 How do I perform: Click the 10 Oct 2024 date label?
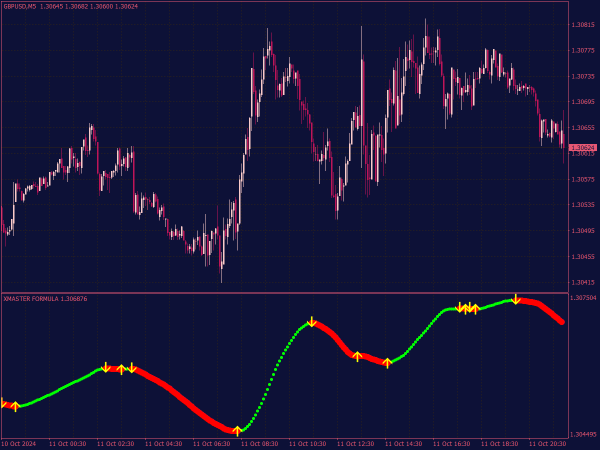tap(18, 443)
